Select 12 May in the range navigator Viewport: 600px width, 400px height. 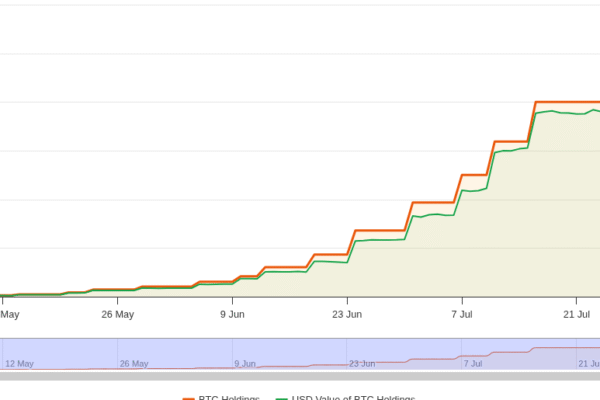pyautogui.click(x=20, y=363)
